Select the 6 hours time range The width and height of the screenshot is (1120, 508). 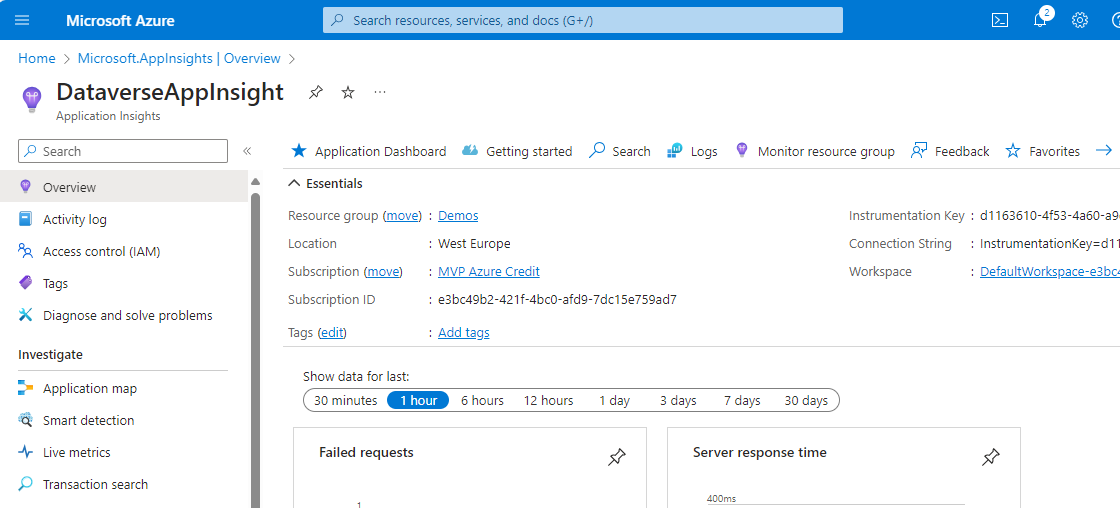[482, 400]
